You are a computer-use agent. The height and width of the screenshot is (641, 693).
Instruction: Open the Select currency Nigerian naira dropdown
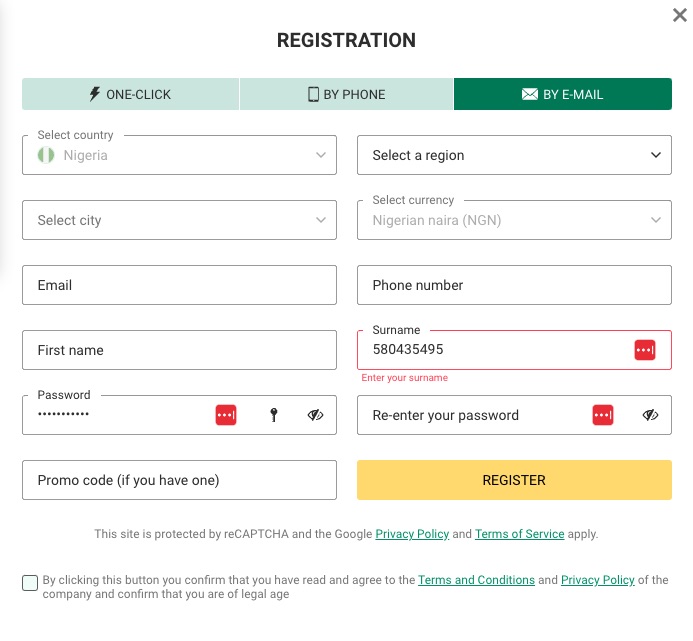pos(514,220)
